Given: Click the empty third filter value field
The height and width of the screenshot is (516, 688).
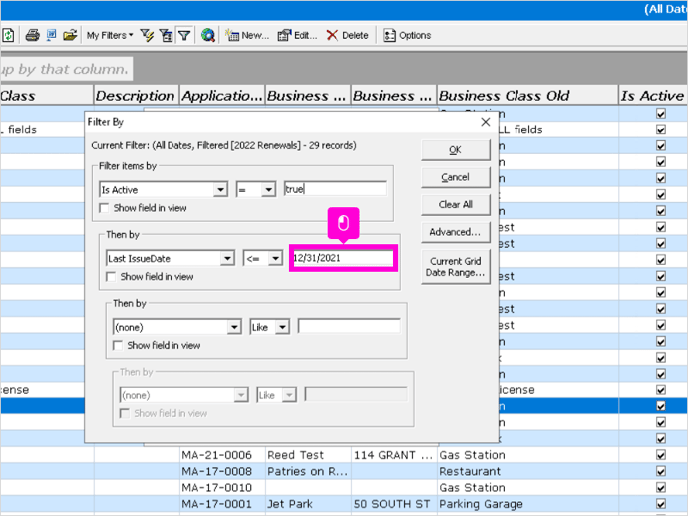Looking at the screenshot, I should click(349, 326).
